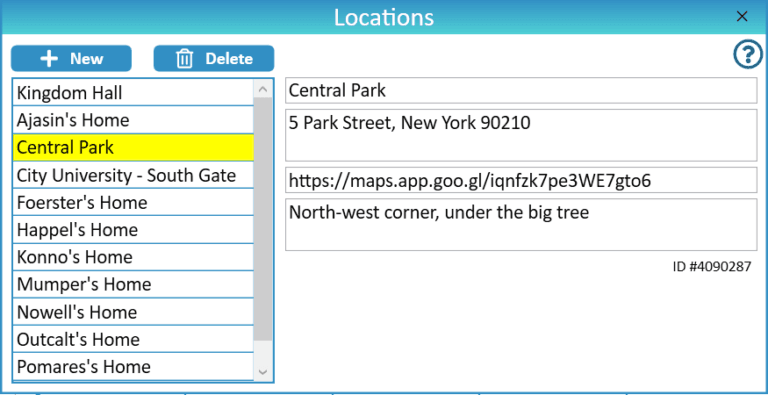Screen dimensions: 768x395
Task: Select Konno's Home in the list
Action: tap(133, 257)
